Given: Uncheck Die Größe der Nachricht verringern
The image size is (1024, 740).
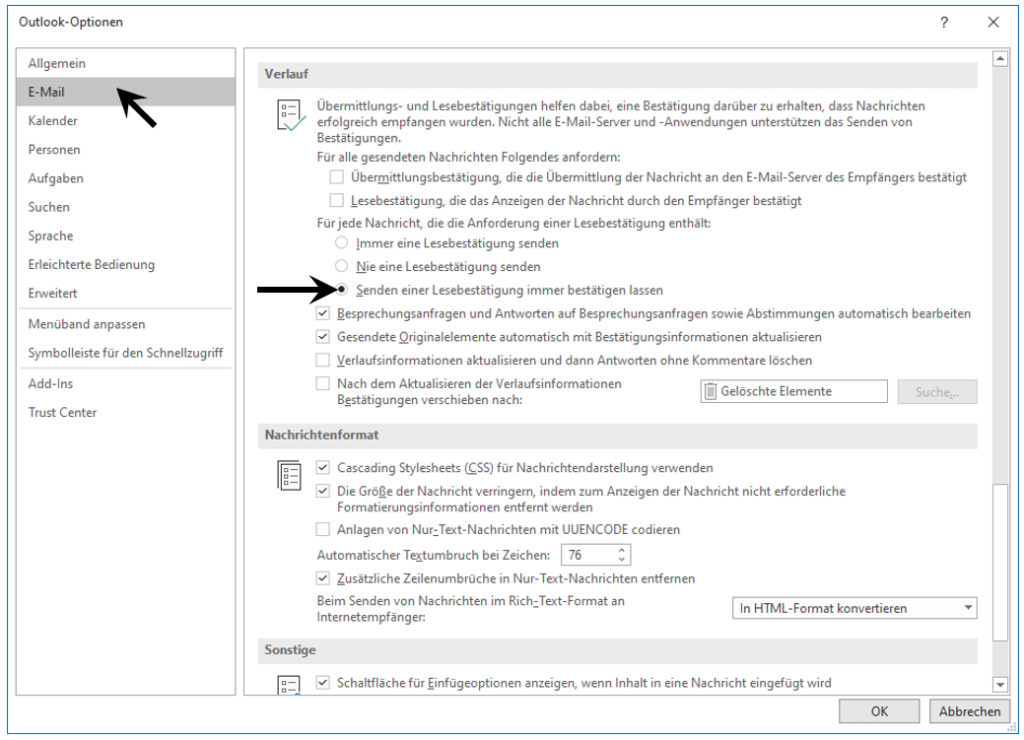Looking at the screenshot, I should click(x=323, y=491).
